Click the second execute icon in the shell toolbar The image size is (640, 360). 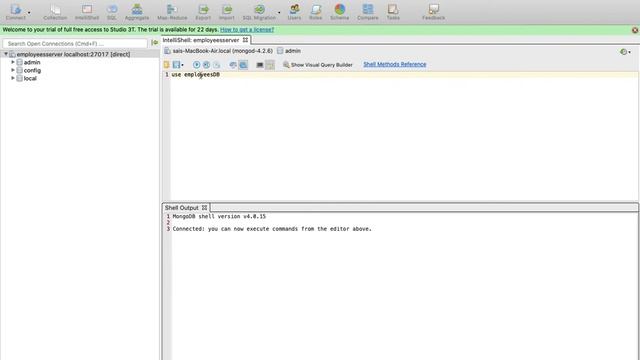[207, 64]
